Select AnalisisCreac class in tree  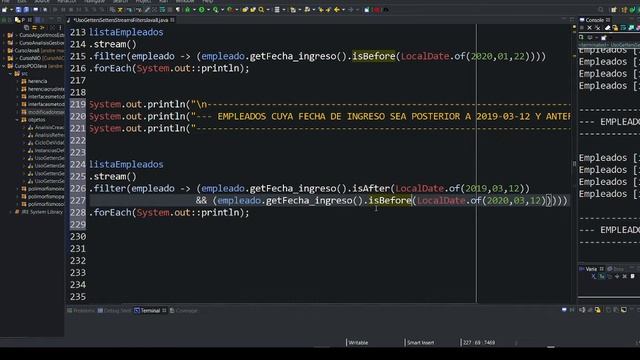(x=49, y=127)
